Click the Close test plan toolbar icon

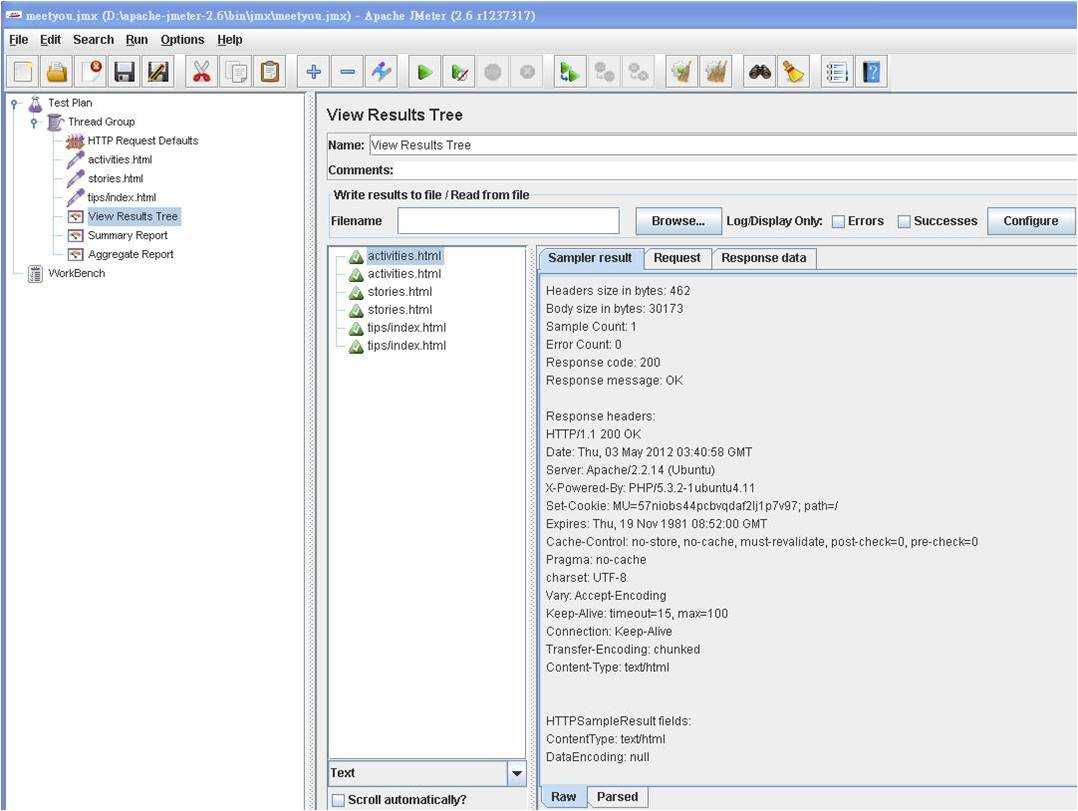pos(91,71)
